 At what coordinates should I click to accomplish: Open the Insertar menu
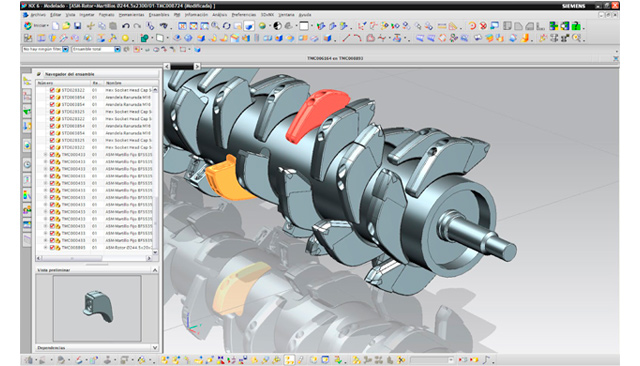(87, 15)
